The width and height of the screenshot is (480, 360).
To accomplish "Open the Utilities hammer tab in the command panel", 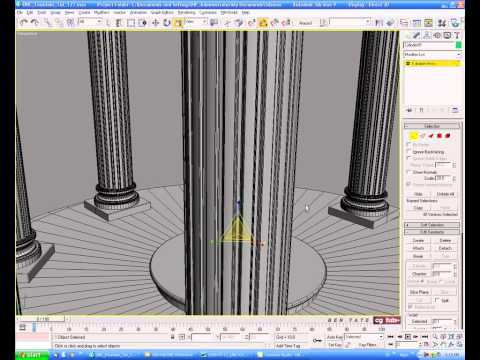I will [x=457, y=35].
